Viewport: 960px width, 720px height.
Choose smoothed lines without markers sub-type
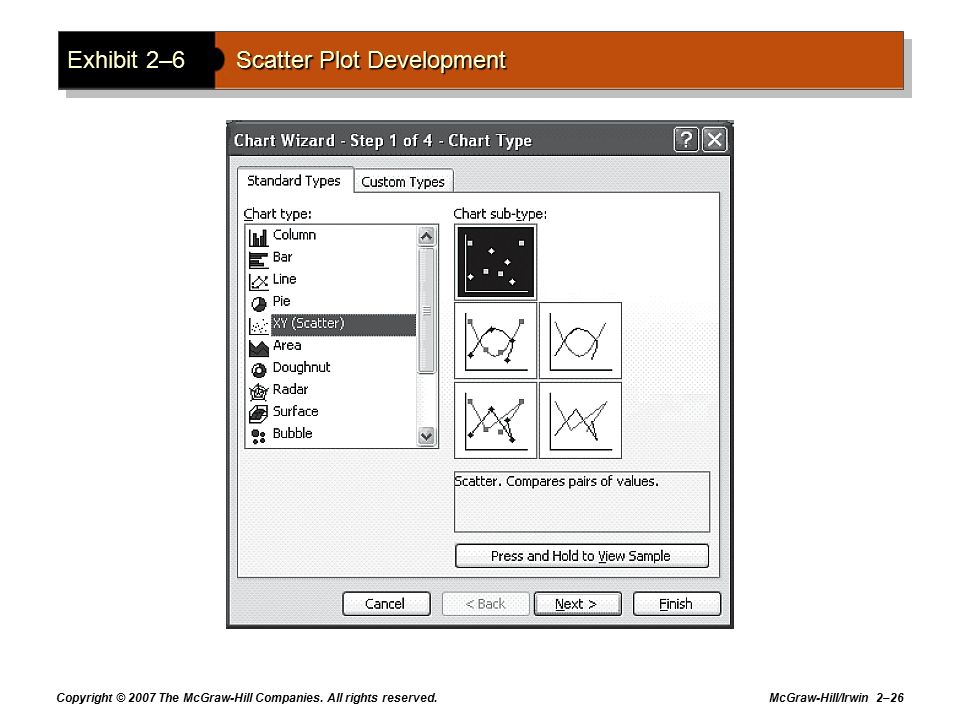click(x=580, y=340)
